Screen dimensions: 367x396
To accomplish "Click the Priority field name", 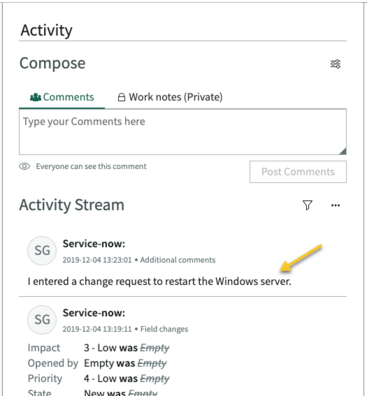I will pyautogui.click(x=45, y=379).
